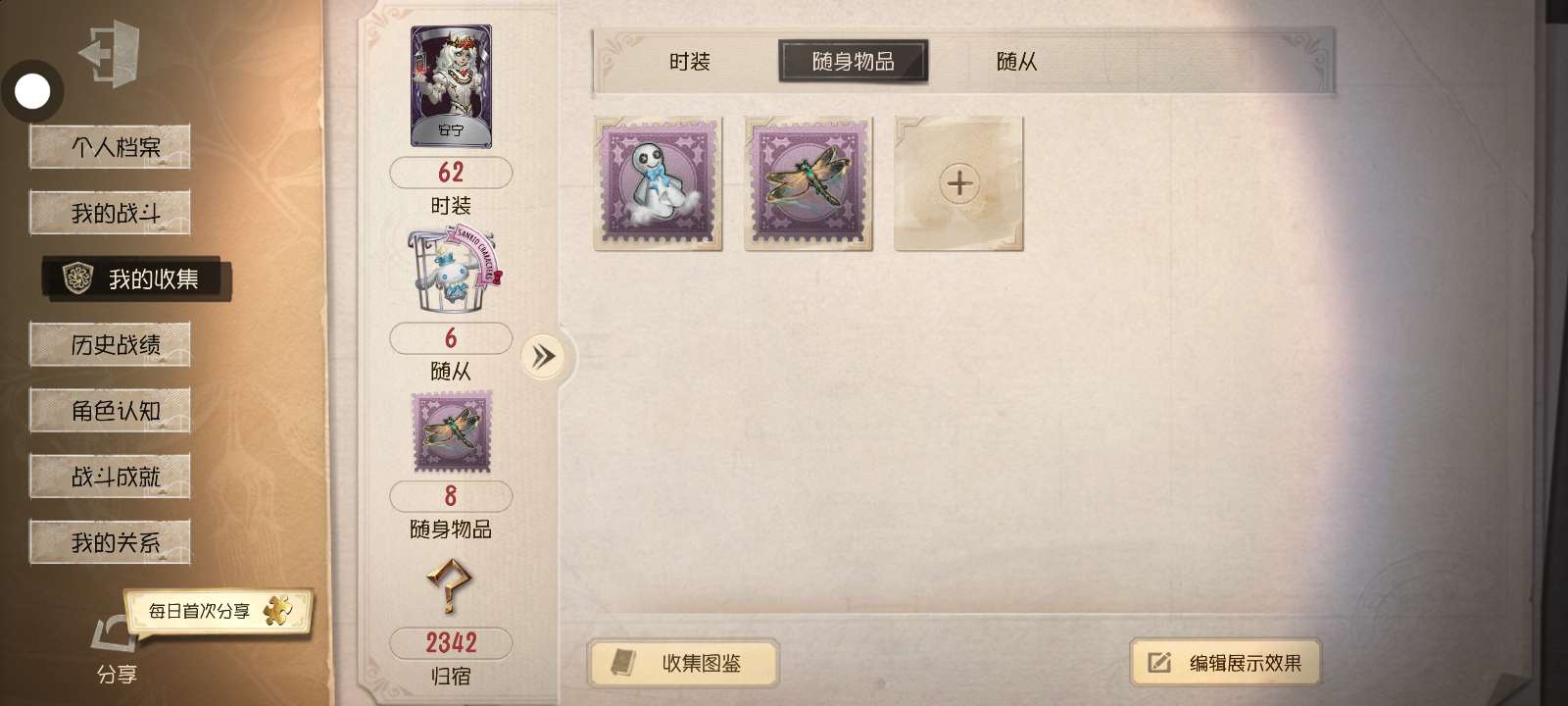The width and height of the screenshot is (1568, 706).
Task: Tap the 每日首次分享 puzzle banner
Action: [218, 612]
